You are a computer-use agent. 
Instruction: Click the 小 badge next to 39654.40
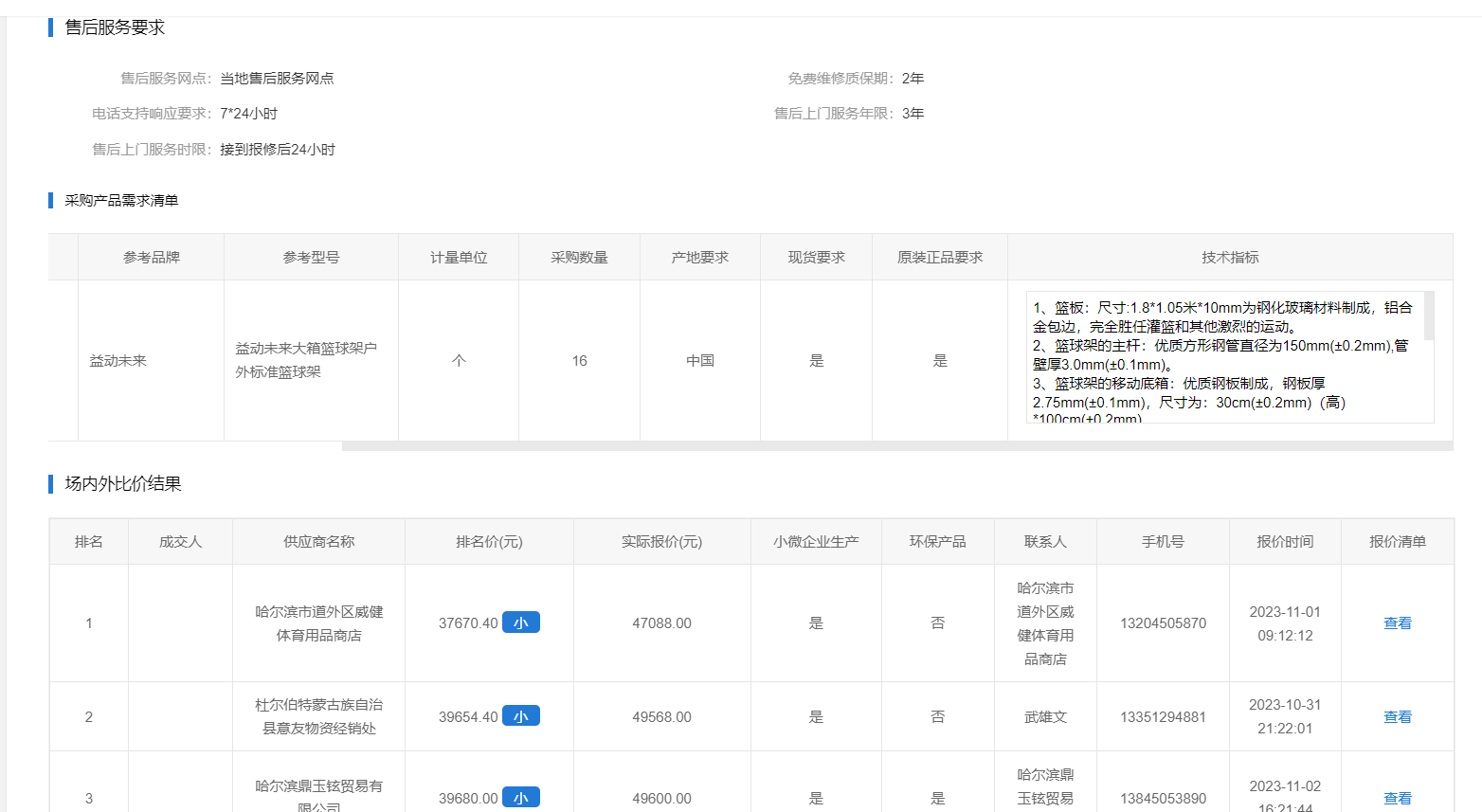pyautogui.click(x=520, y=716)
